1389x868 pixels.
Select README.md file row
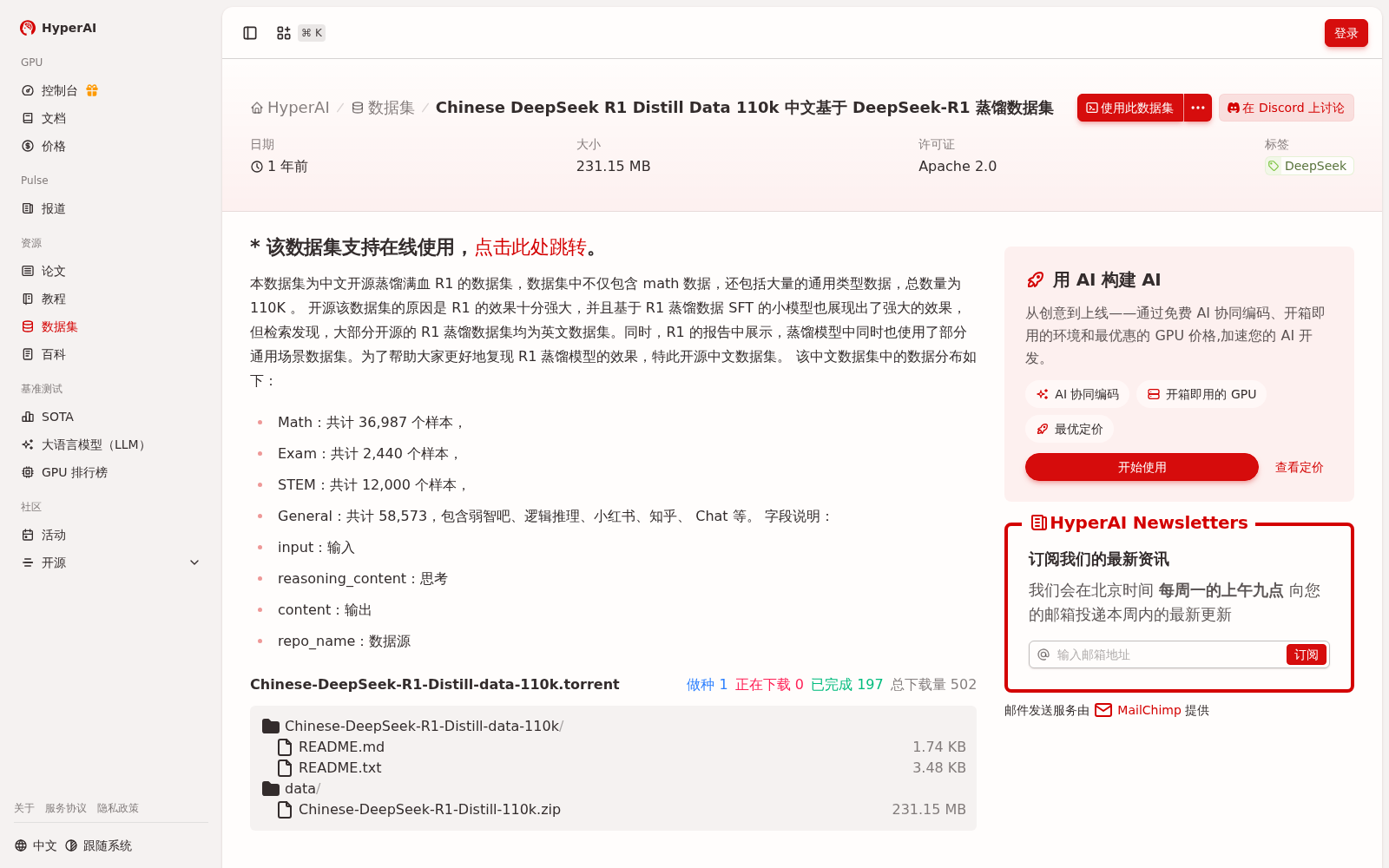click(613, 746)
